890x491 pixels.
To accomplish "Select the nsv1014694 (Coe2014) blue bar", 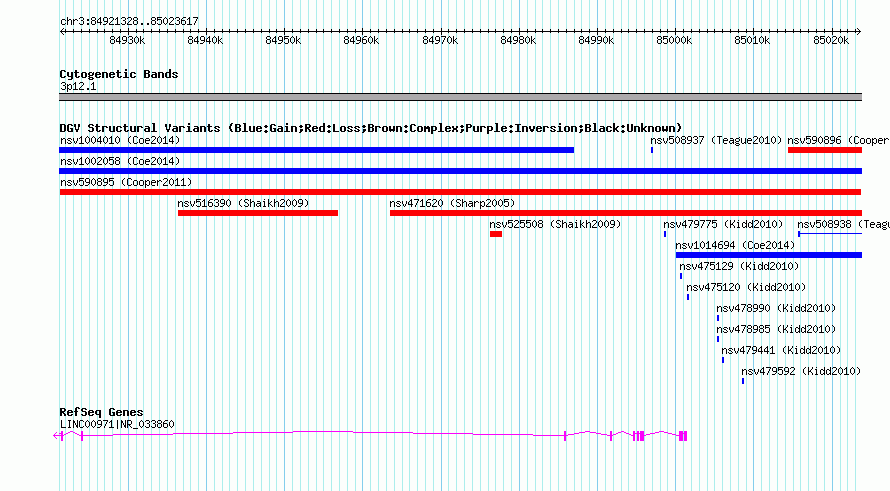I will pyautogui.click(x=769, y=255).
